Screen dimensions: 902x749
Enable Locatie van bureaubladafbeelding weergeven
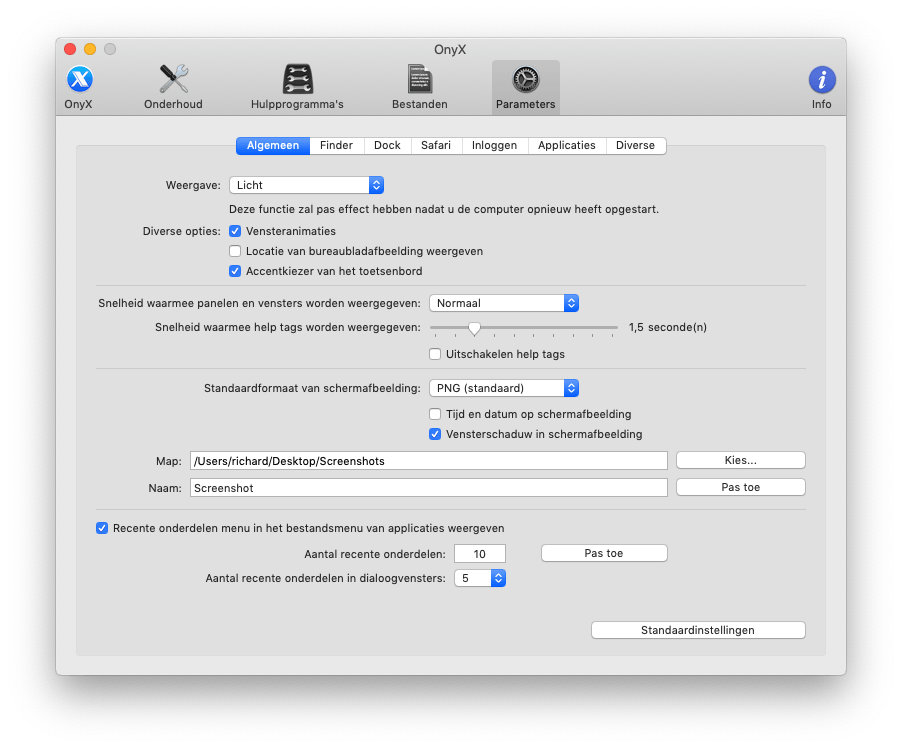[235, 251]
